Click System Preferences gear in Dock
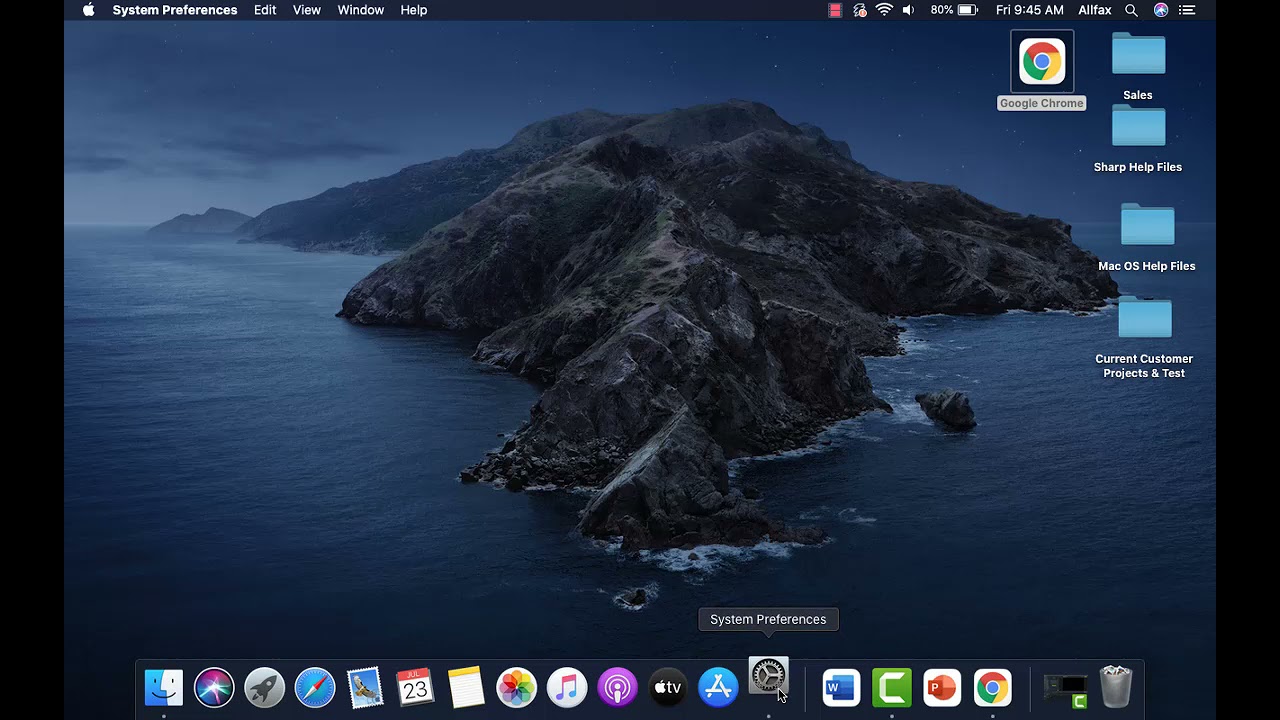1280x720 pixels. (x=768, y=677)
